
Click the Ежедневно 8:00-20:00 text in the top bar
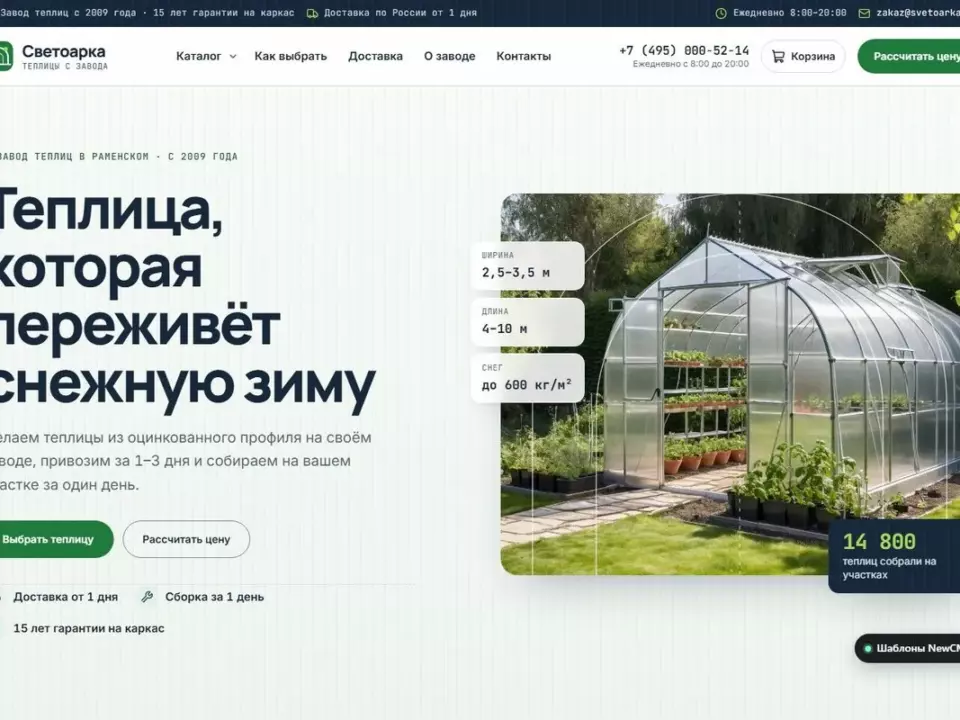pyautogui.click(x=790, y=13)
